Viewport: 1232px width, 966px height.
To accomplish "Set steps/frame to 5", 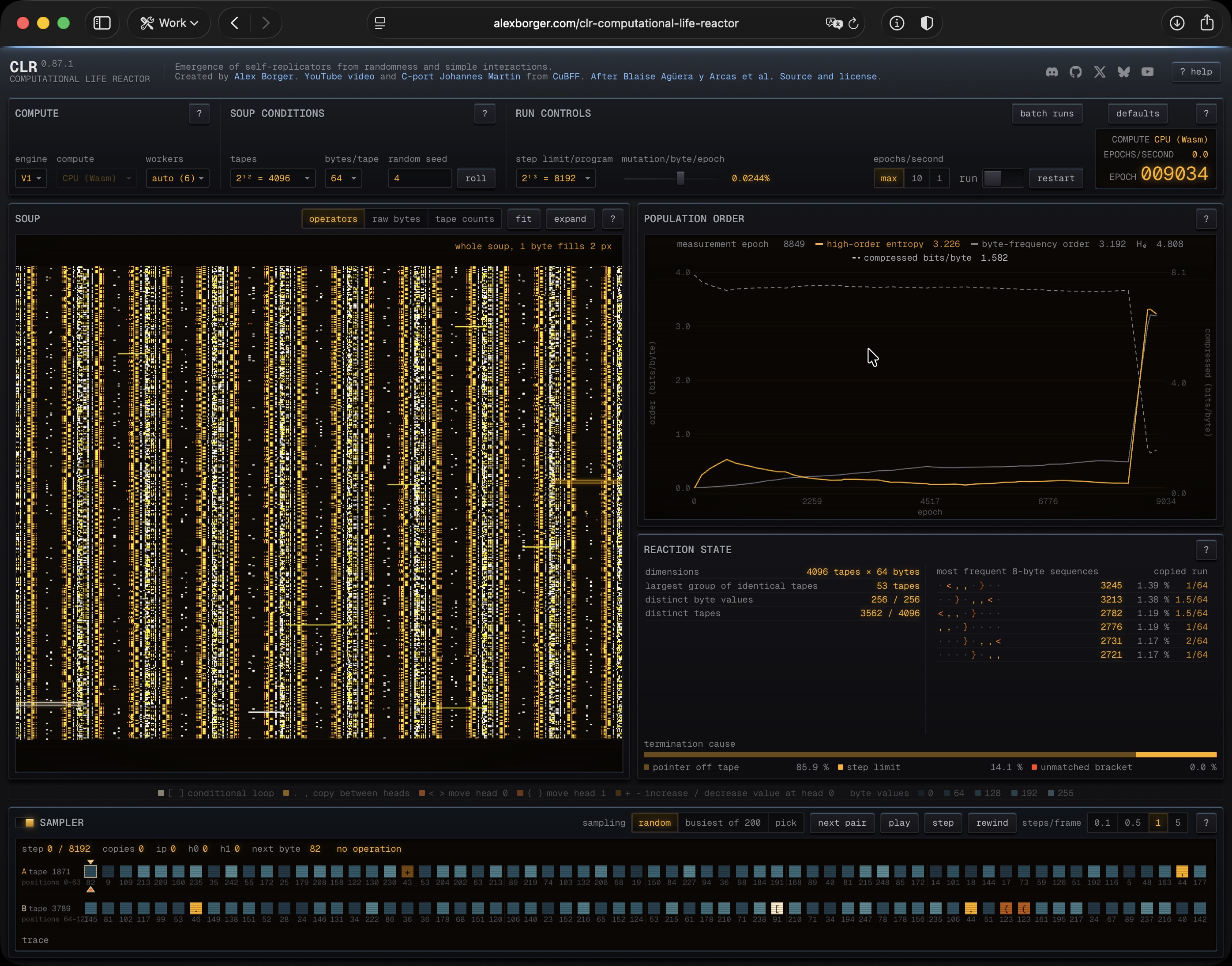I will pos(1178,823).
